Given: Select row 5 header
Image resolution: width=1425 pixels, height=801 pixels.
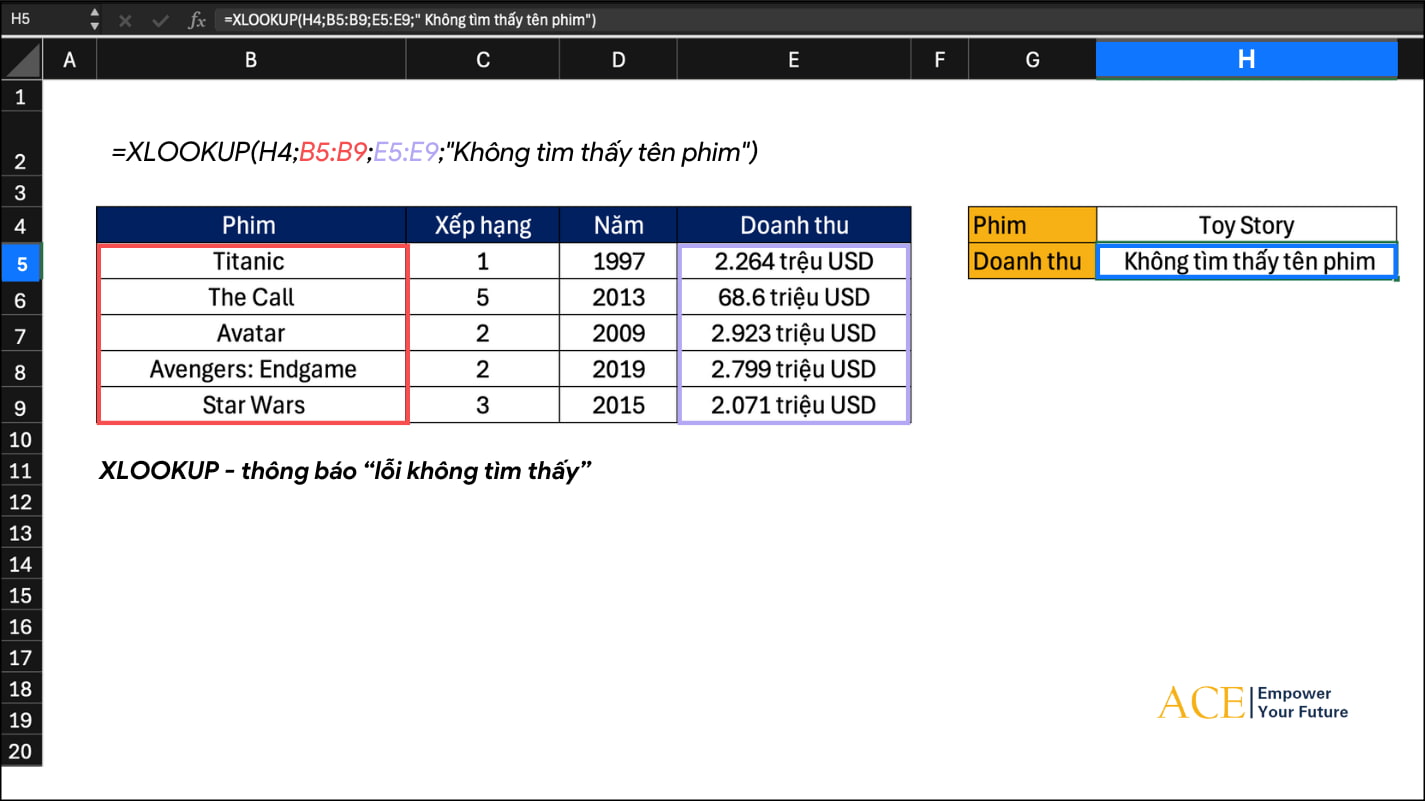Looking at the screenshot, I should click(x=21, y=262).
